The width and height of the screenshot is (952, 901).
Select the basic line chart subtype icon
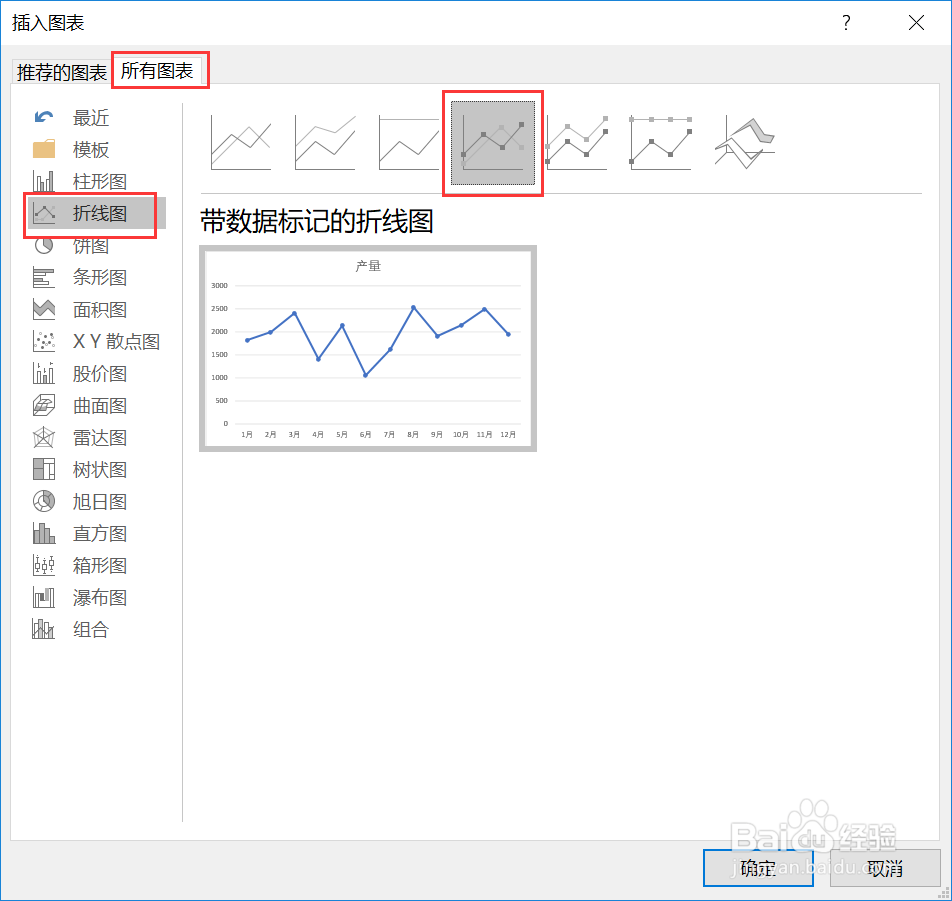(240, 143)
